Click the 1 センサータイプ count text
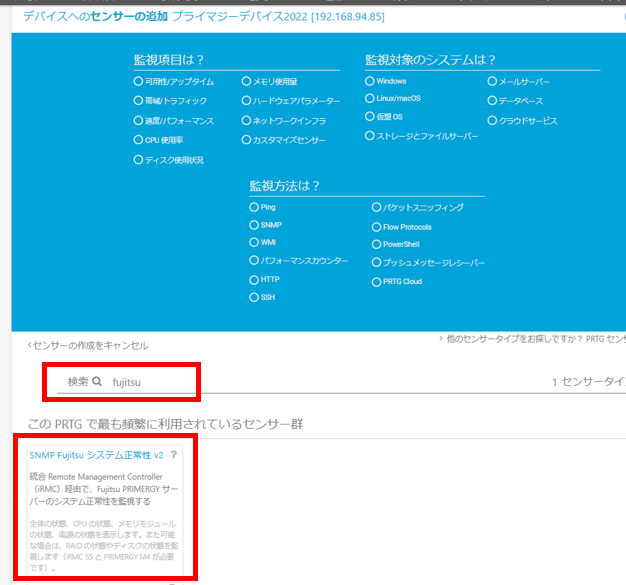The height and width of the screenshot is (585, 626). [x=589, y=382]
